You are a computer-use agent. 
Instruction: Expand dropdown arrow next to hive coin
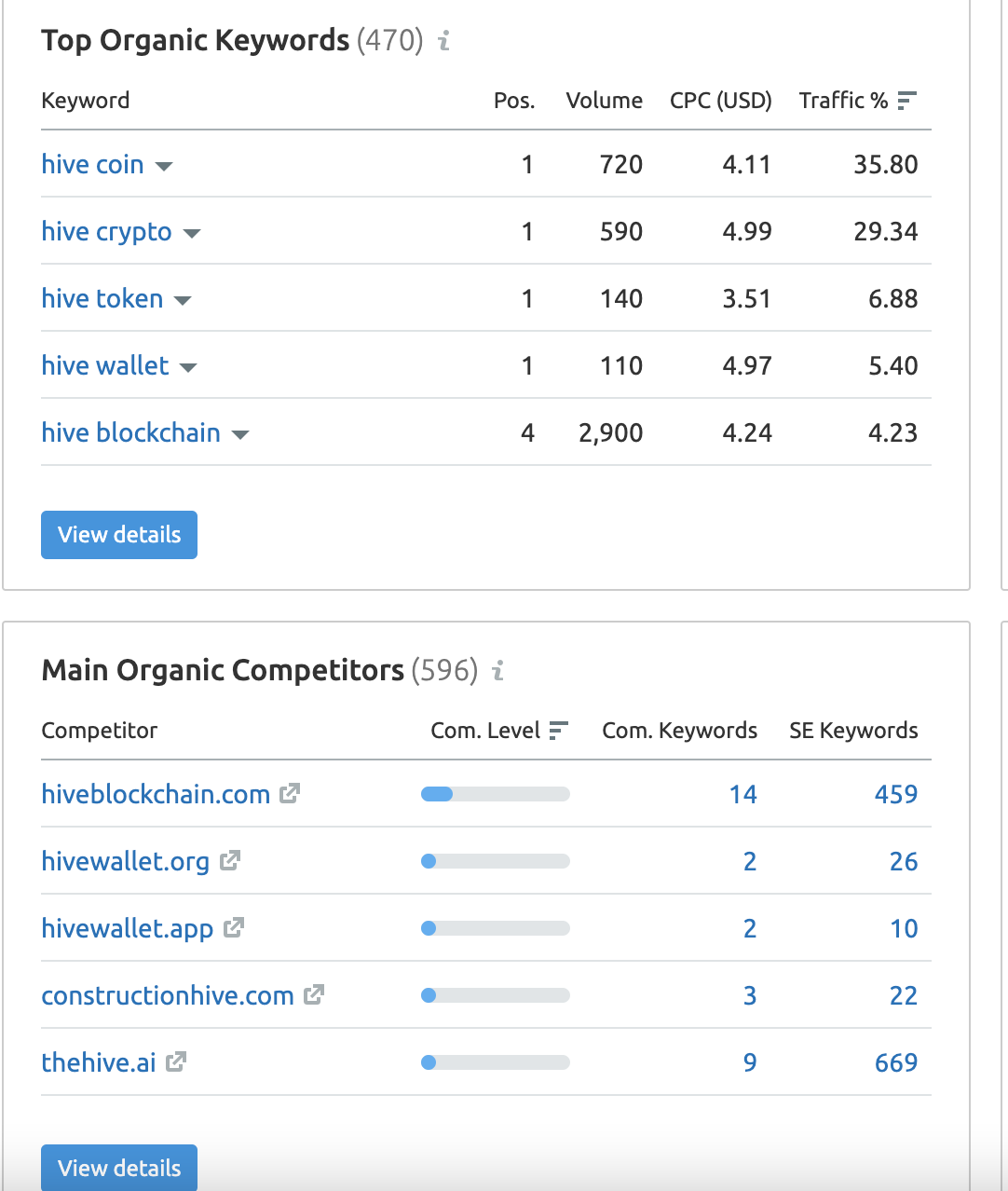tap(164, 167)
